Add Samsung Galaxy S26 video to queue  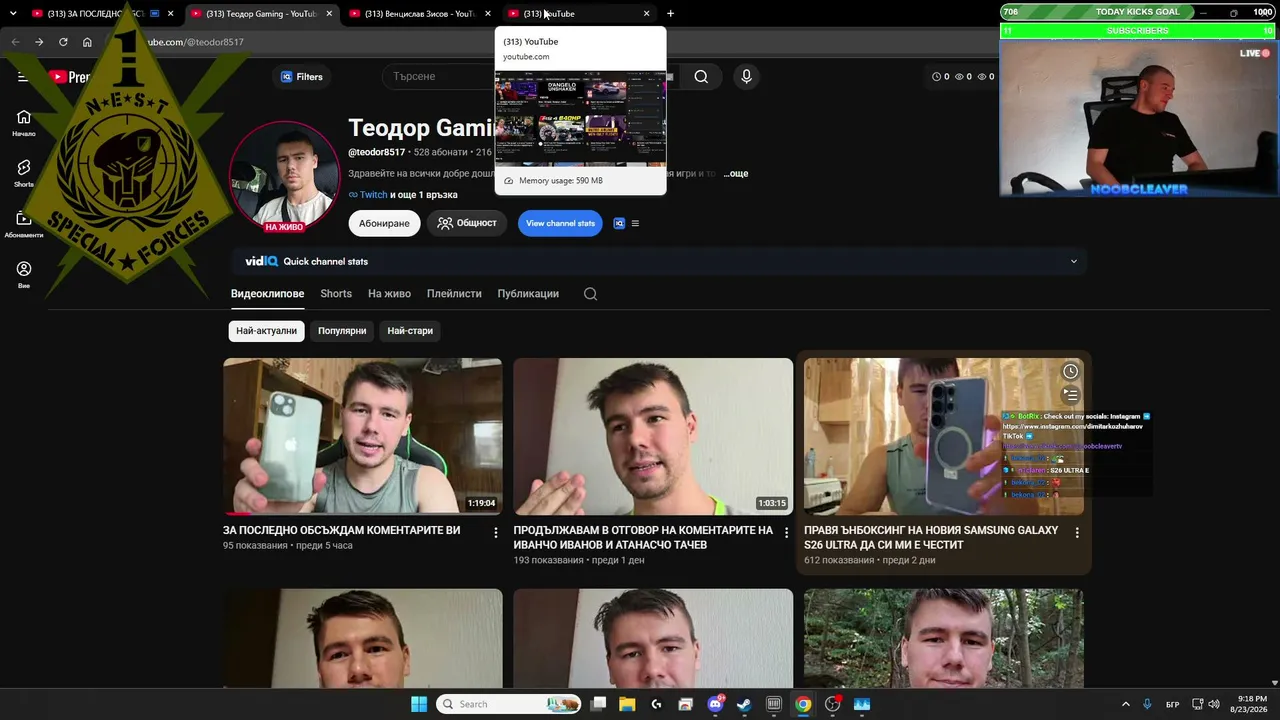tap(1070, 395)
